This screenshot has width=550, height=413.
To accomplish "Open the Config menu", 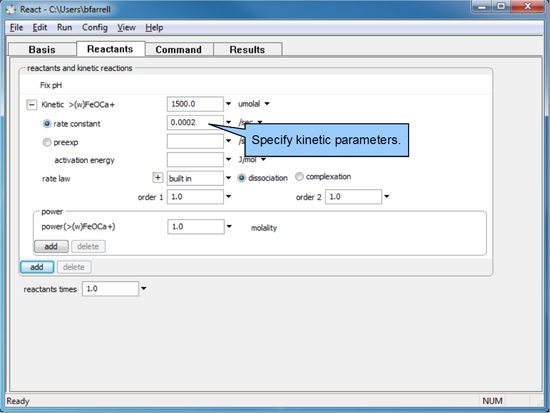I will coord(95,27).
